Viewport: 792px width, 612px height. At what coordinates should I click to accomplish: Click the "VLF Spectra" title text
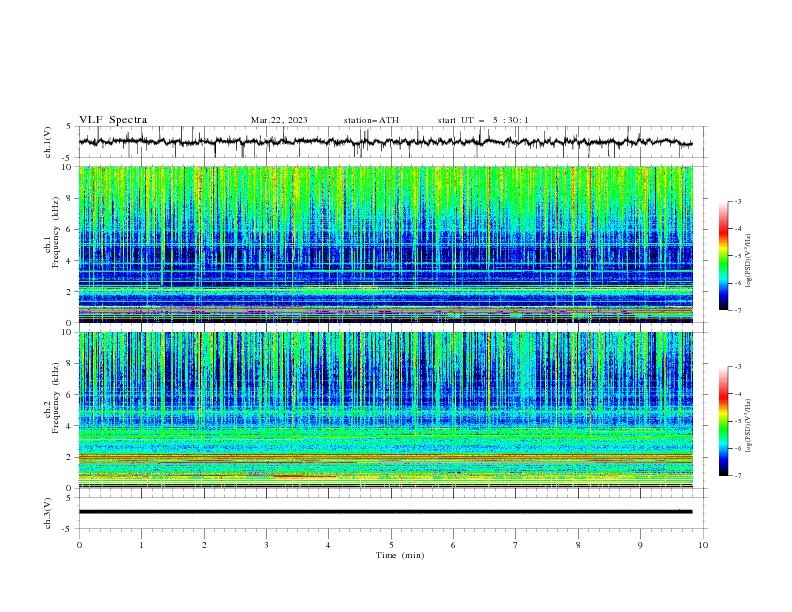click(x=113, y=120)
